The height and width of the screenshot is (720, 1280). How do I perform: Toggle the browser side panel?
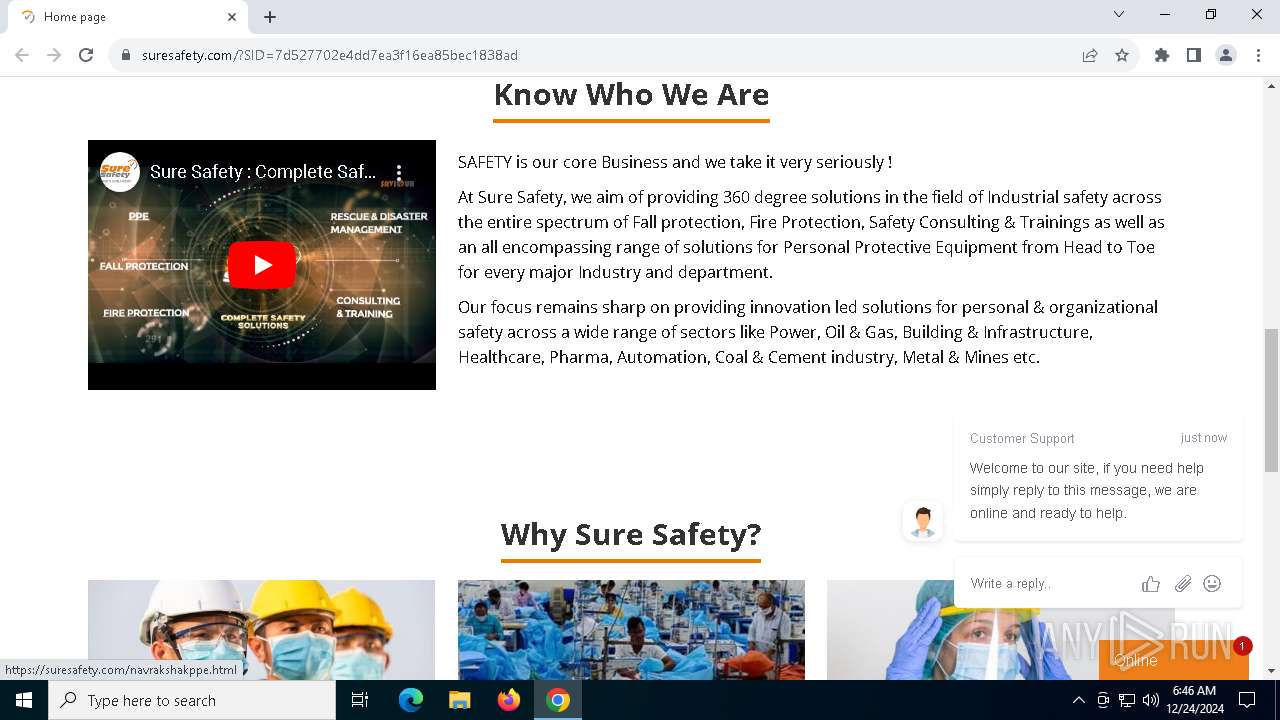pos(1194,55)
